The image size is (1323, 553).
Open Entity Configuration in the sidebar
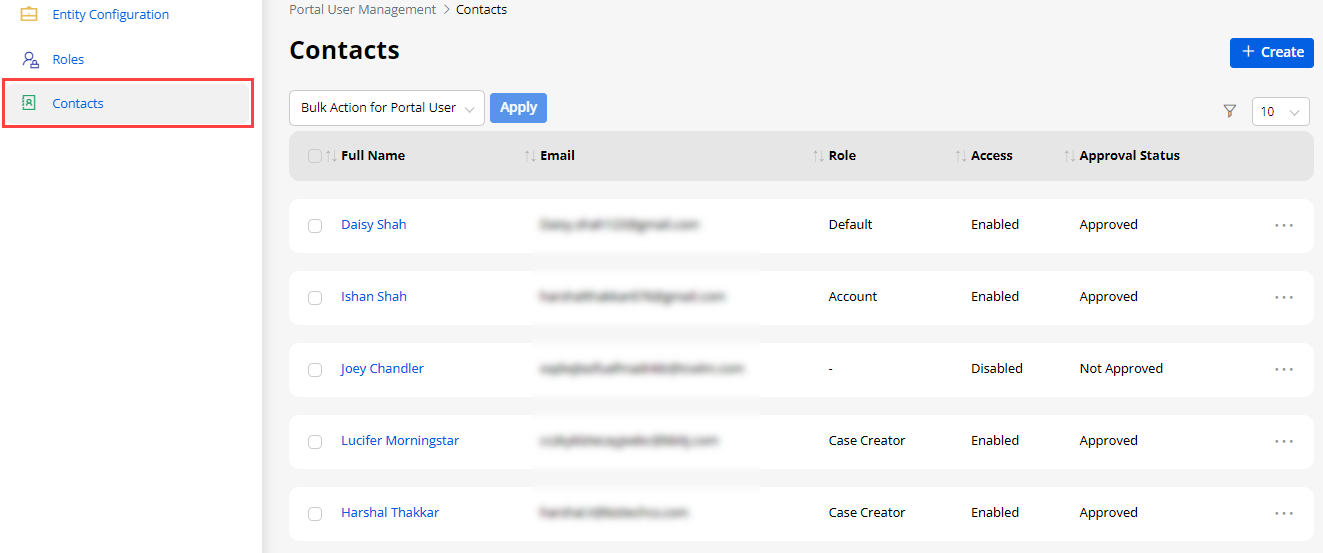(110, 15)
